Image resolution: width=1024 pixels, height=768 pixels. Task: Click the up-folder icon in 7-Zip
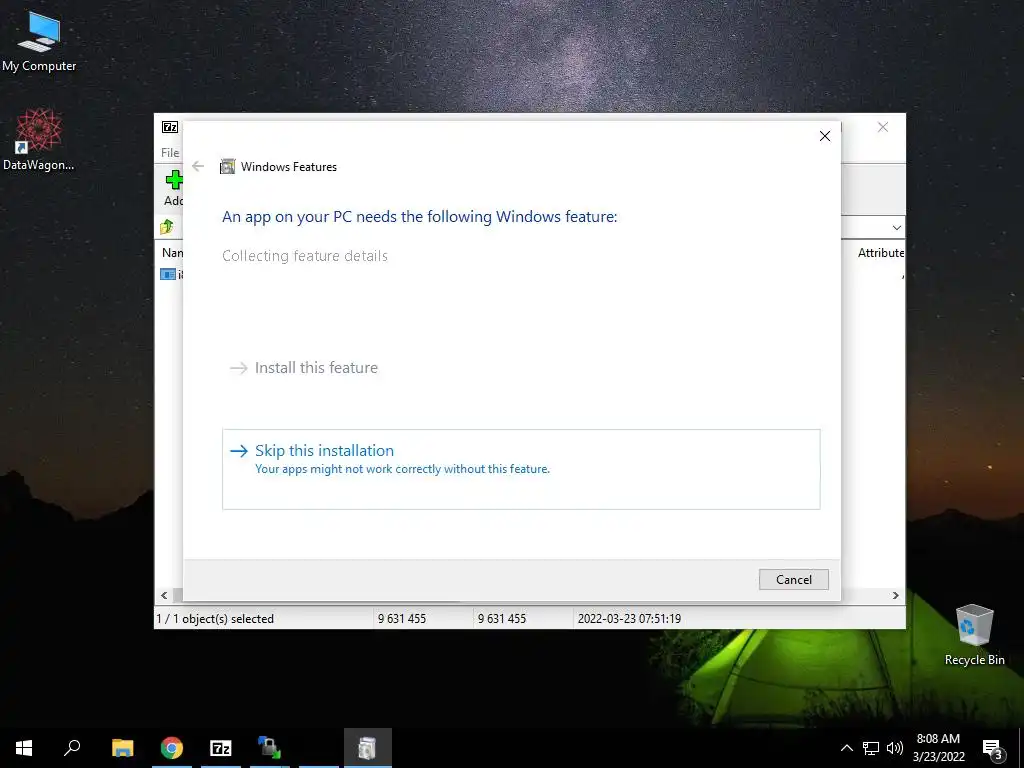(167, 227)
